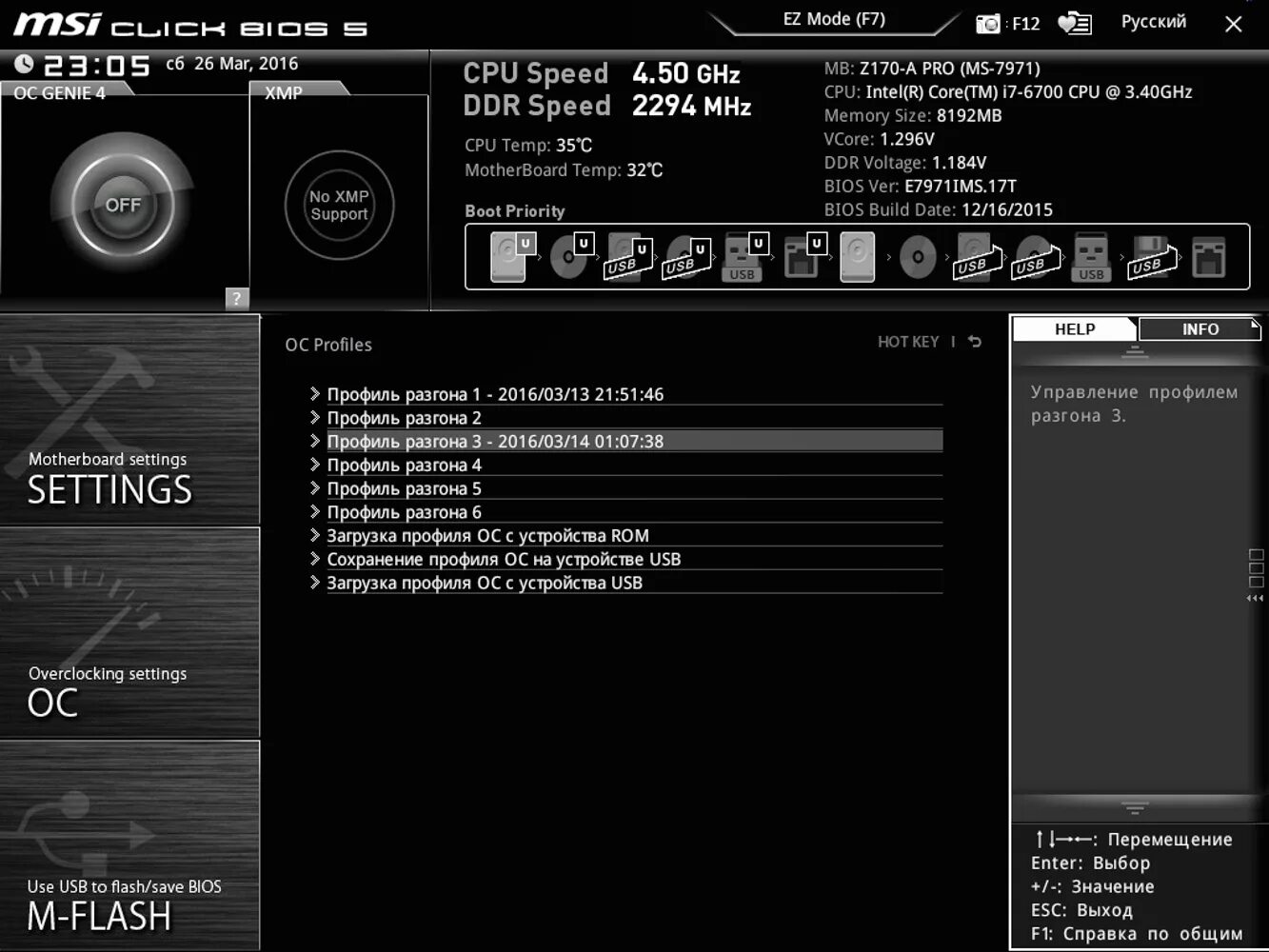Expand Профиль разгона 6 entry

pos(625,511)
